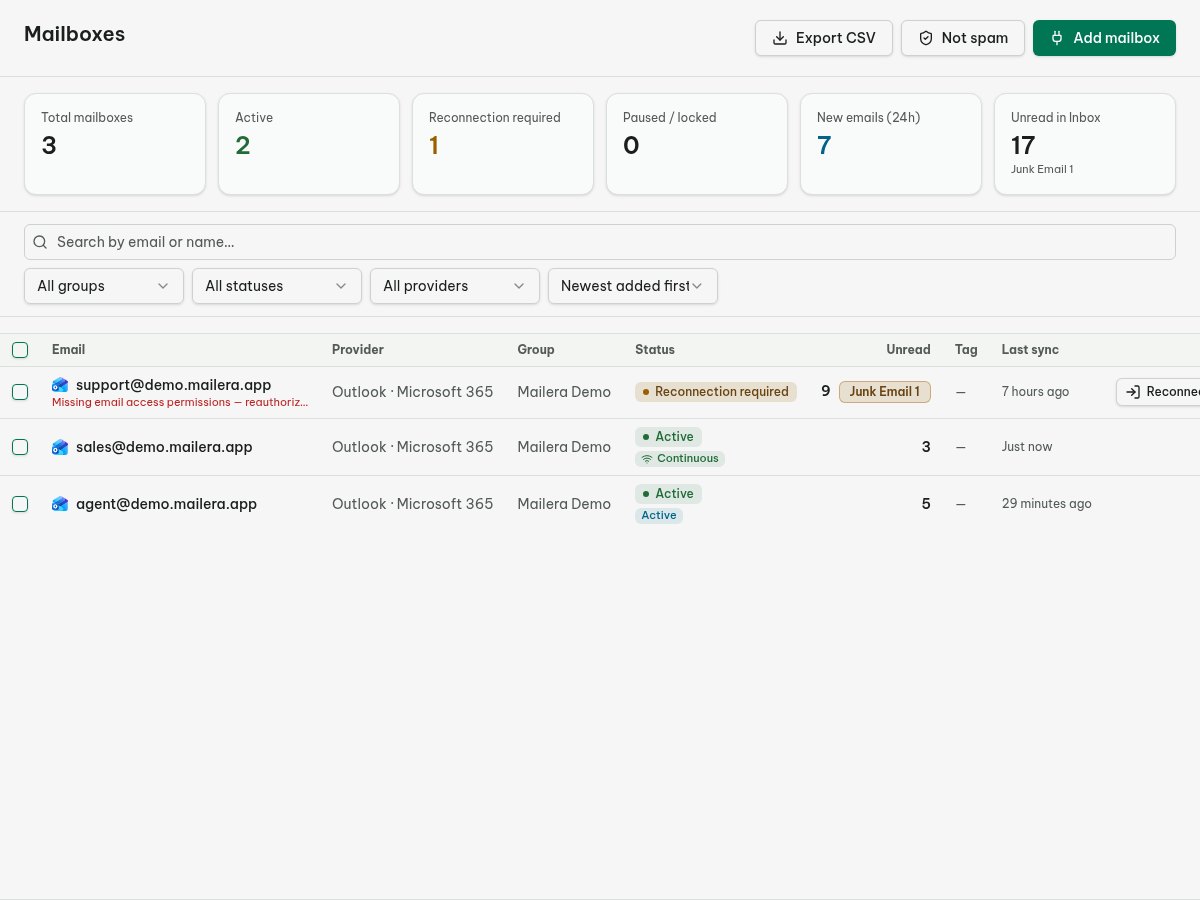
Task: Open the All groups dropdown
Action: point(104,286)
